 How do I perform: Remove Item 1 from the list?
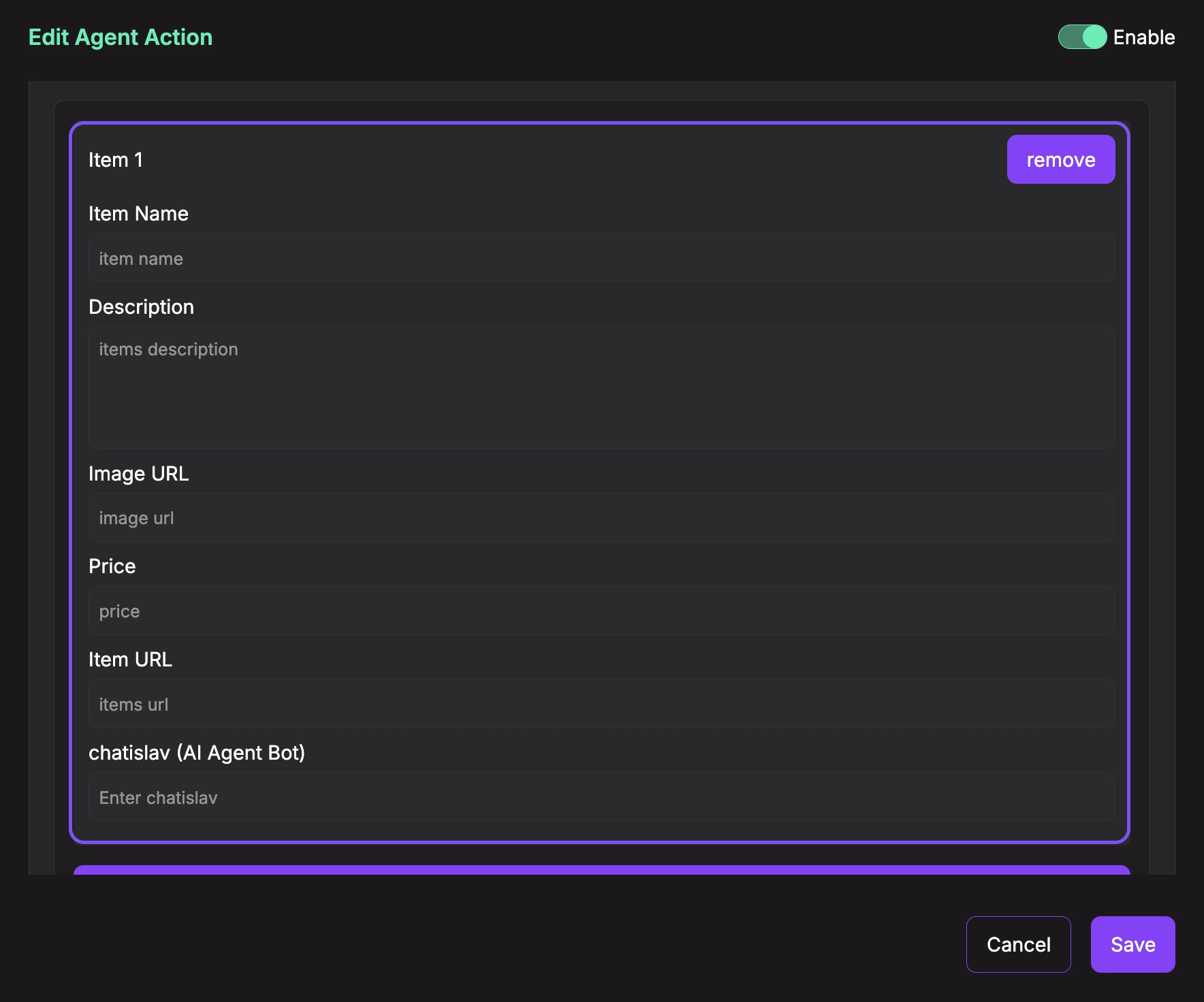coord(1060,159)
